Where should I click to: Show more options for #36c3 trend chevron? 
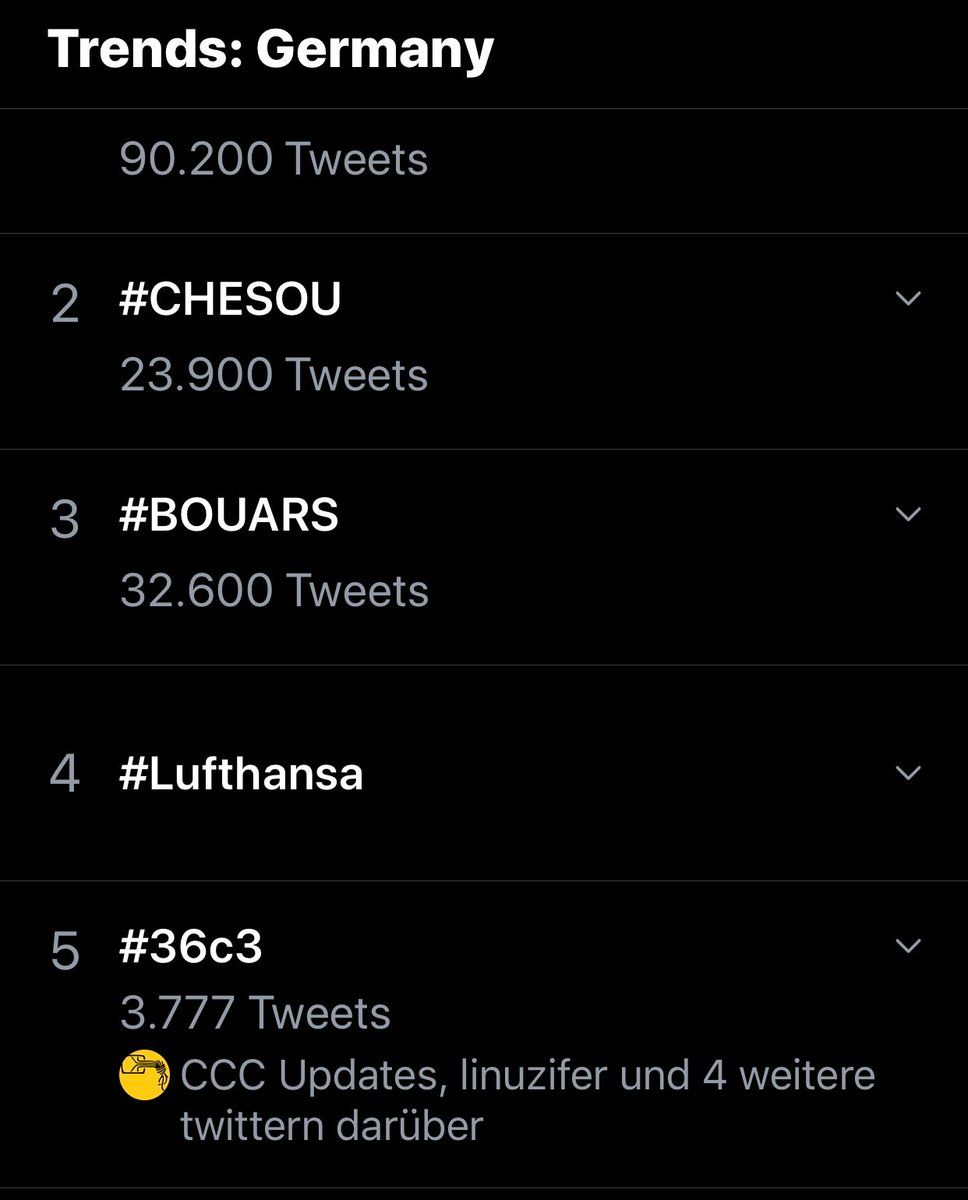coord(907,946)
